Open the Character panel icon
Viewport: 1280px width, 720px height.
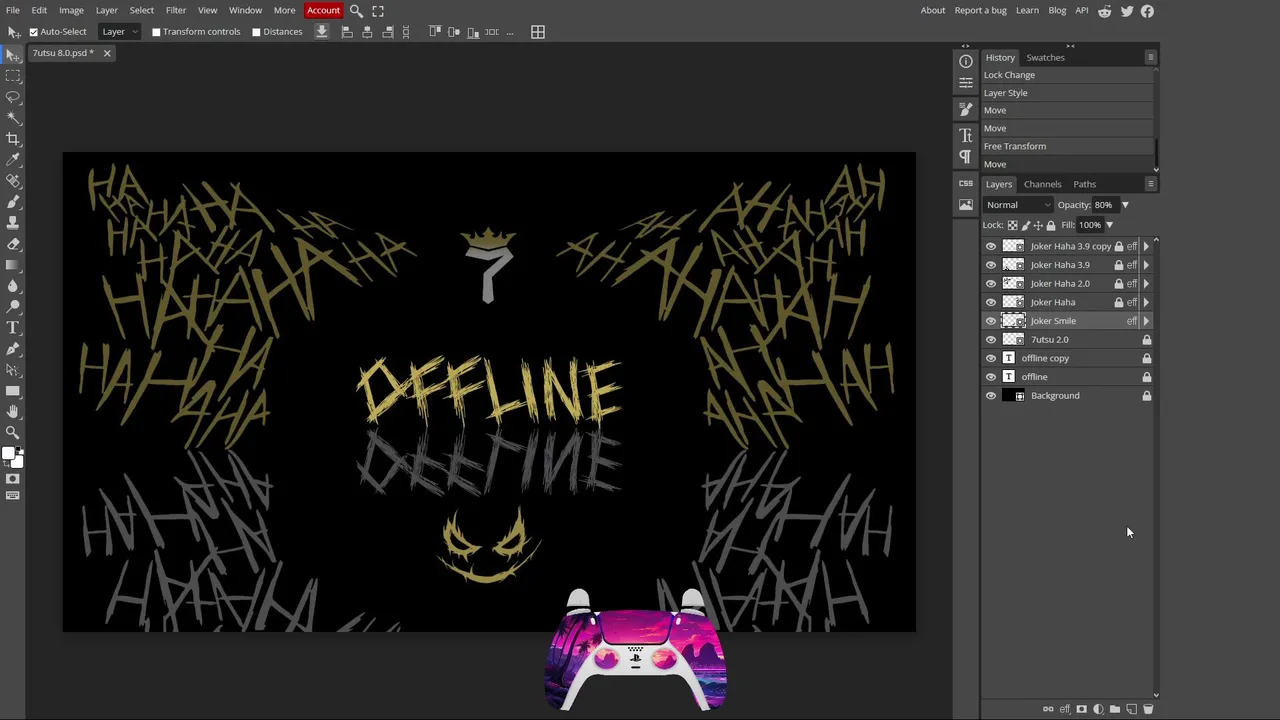966,135
